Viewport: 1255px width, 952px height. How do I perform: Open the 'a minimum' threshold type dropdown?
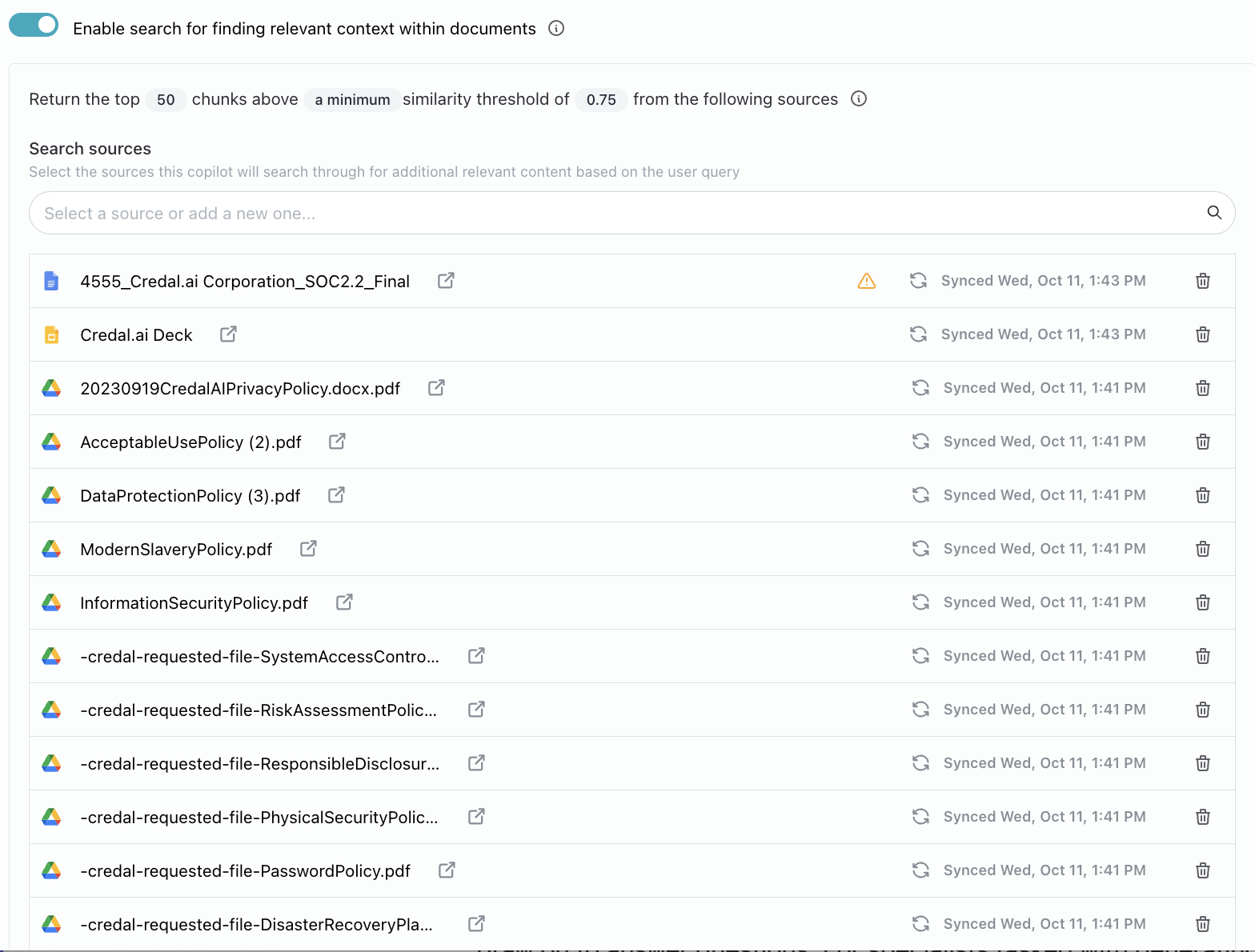tap(352, 100)
